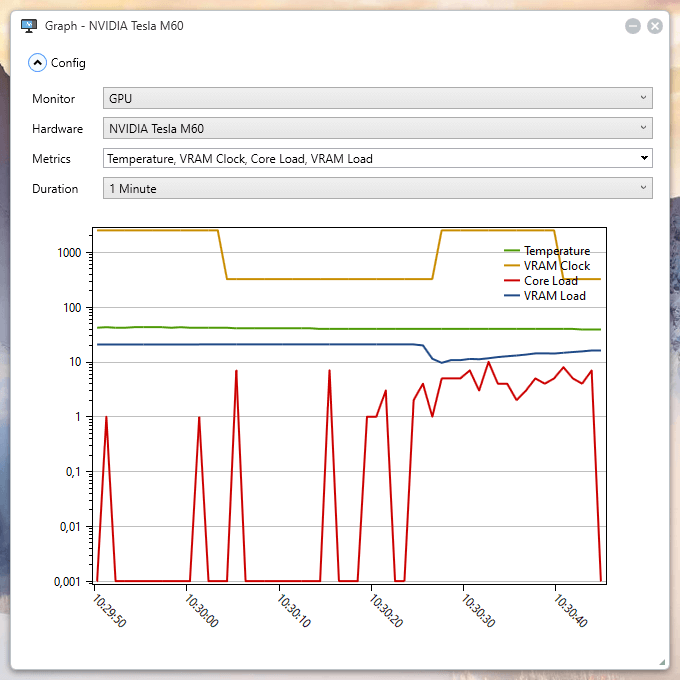This screenshot has width=680, height=680.
Task: Open the Monitor GPU dropdown
Action: (x=377, y=98)
